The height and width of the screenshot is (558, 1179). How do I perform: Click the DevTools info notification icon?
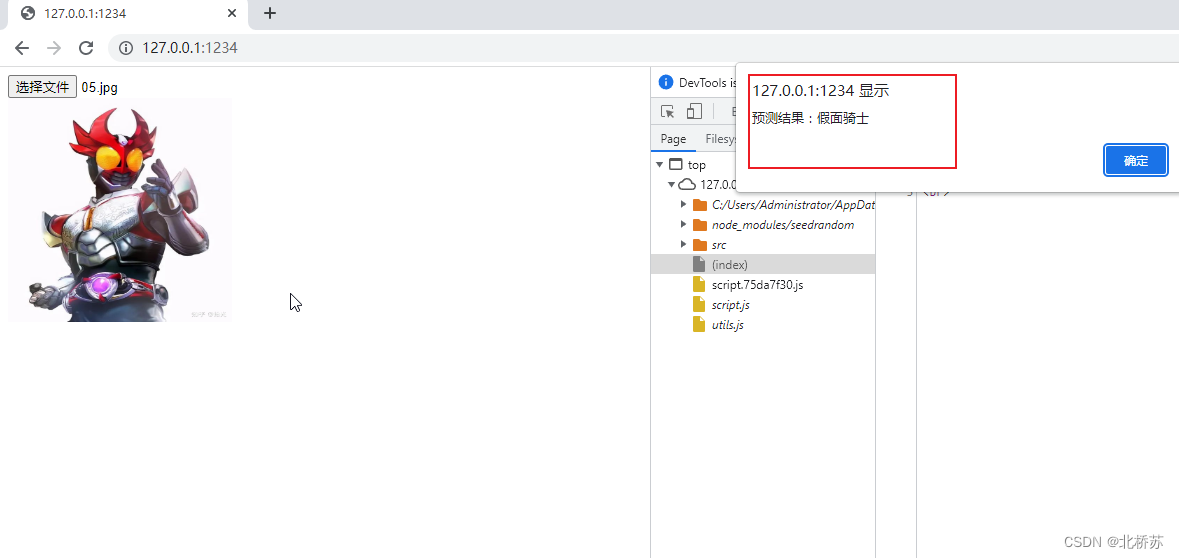click(665, 83)
